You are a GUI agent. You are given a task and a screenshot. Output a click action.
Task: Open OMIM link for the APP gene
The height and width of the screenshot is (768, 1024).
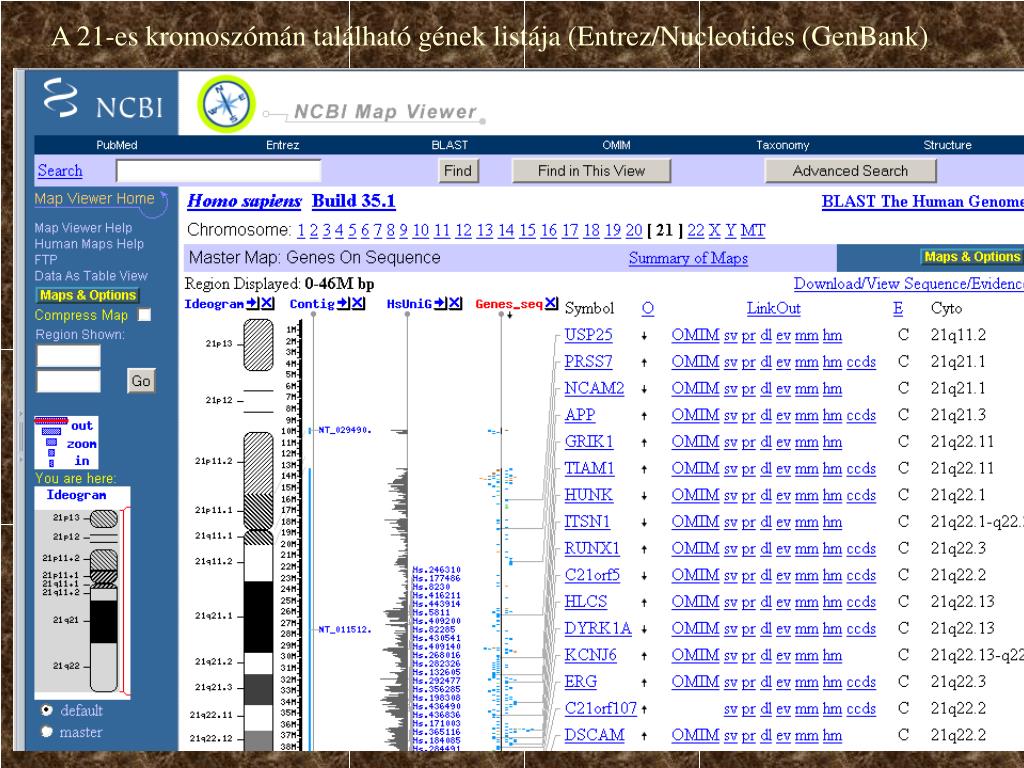[695, 415]
